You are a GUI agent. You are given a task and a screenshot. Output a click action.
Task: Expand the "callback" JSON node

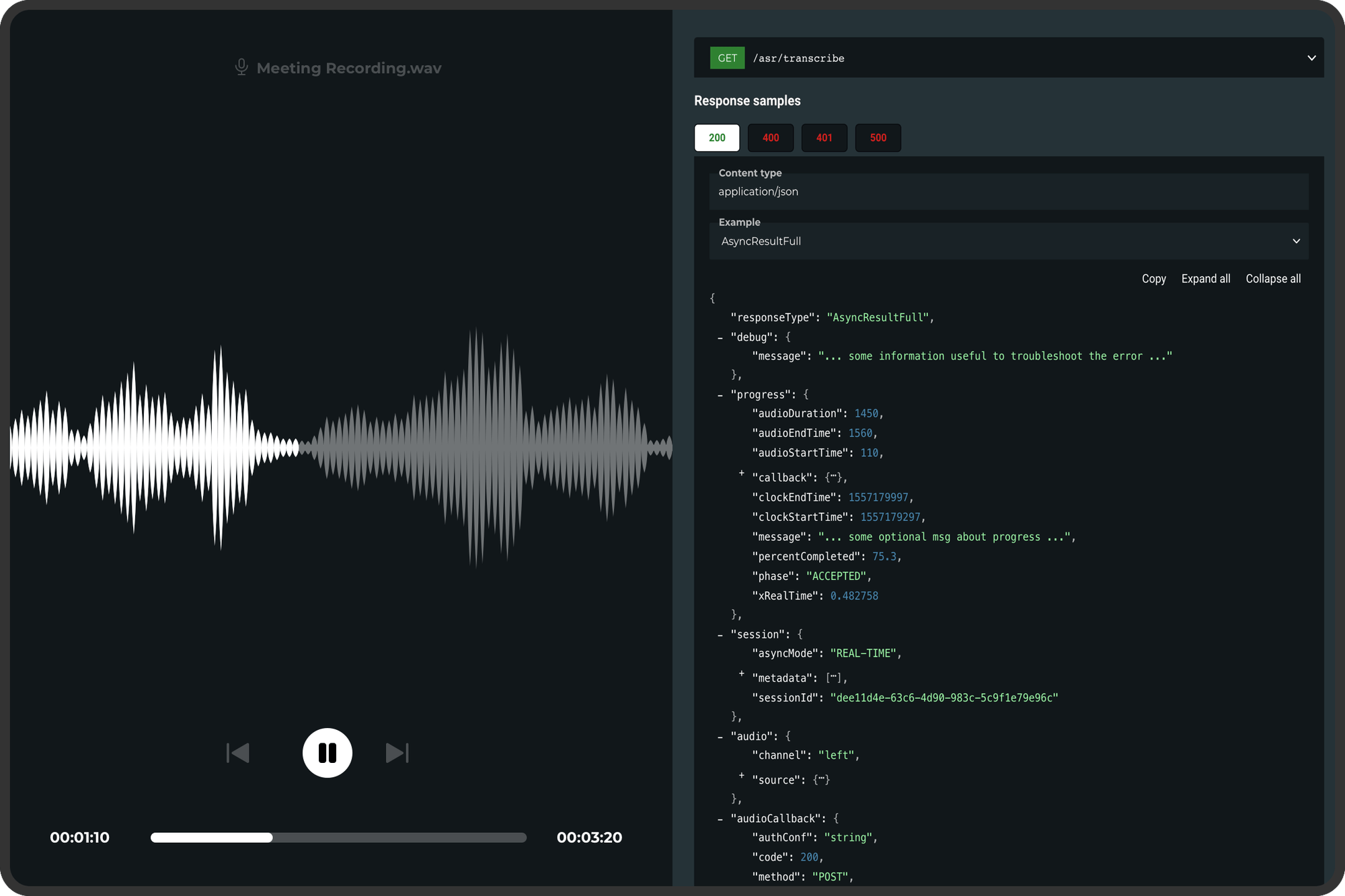tap(742, 473)
